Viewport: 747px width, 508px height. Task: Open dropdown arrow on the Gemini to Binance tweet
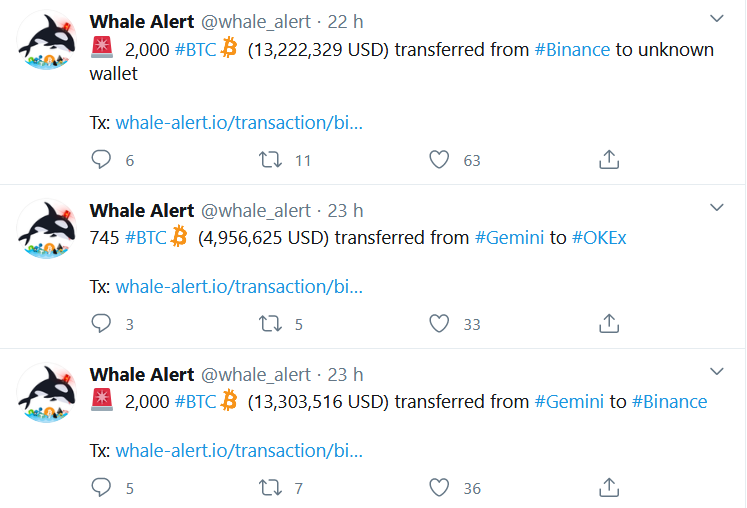(717, 371)
